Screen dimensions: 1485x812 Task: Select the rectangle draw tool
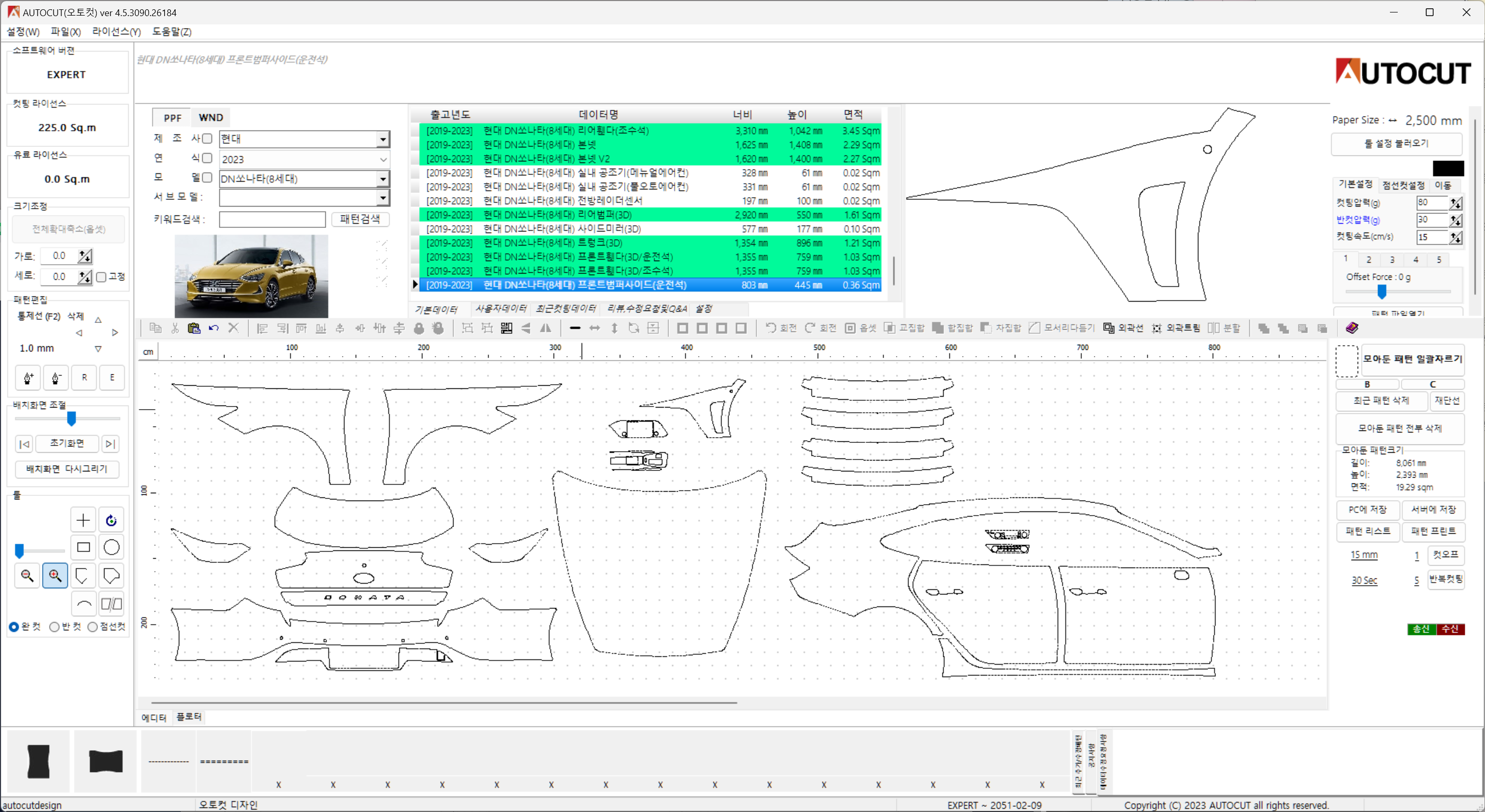pos(83,548)
